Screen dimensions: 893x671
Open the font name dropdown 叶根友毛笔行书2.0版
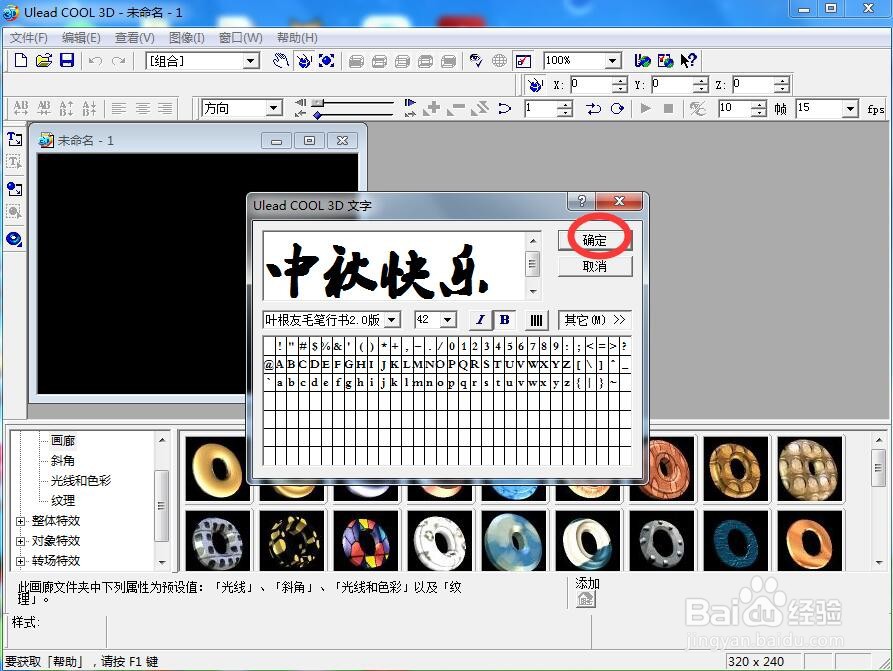click(391, 320)
